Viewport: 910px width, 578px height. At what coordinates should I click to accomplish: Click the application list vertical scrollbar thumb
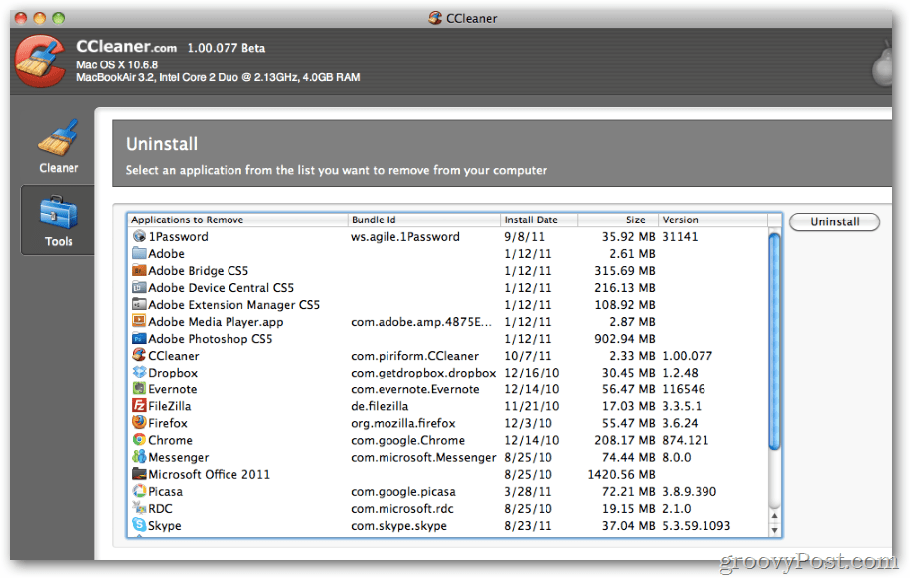[774, 341]
